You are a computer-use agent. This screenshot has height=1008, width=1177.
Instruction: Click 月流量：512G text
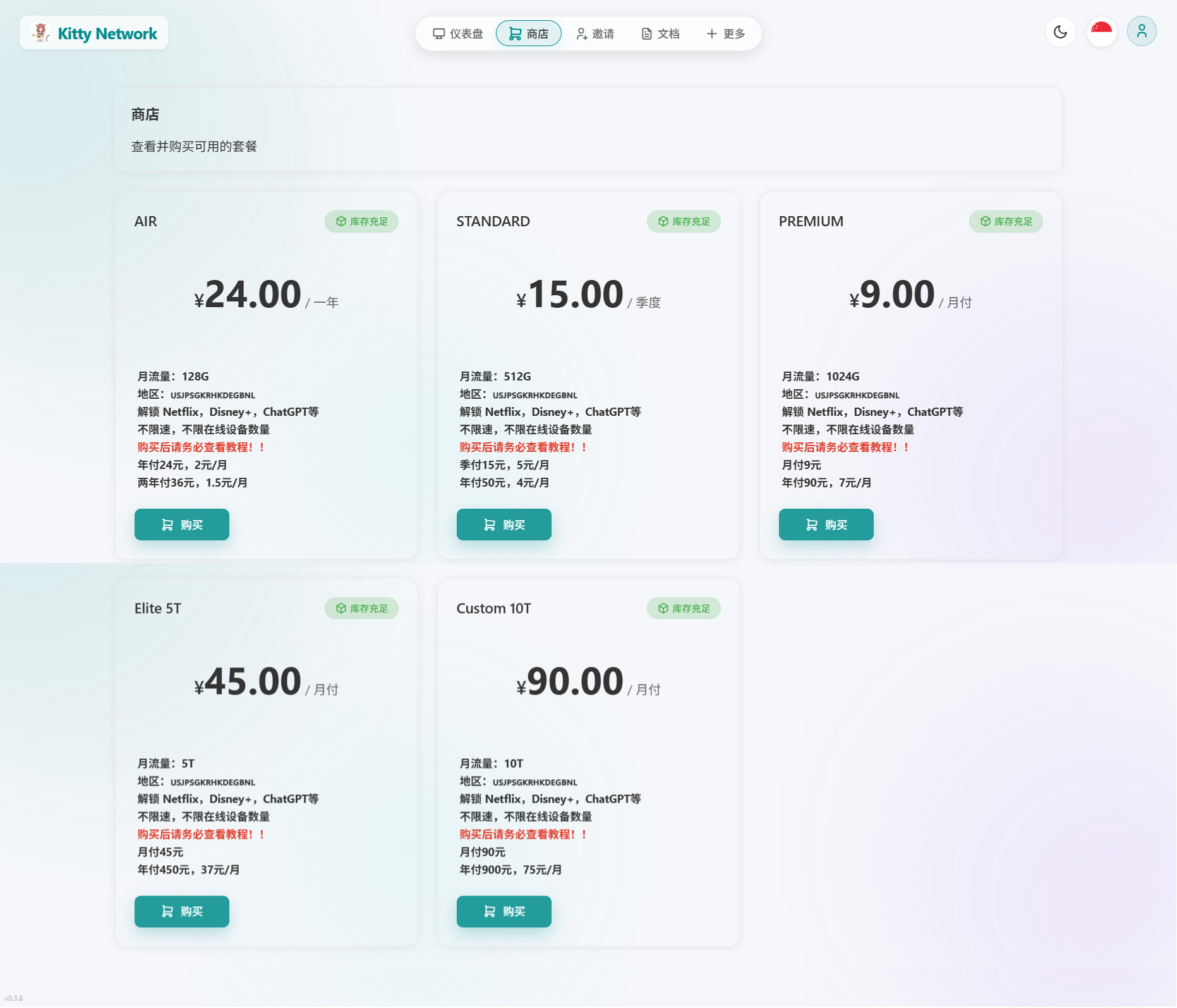[495, 377]
